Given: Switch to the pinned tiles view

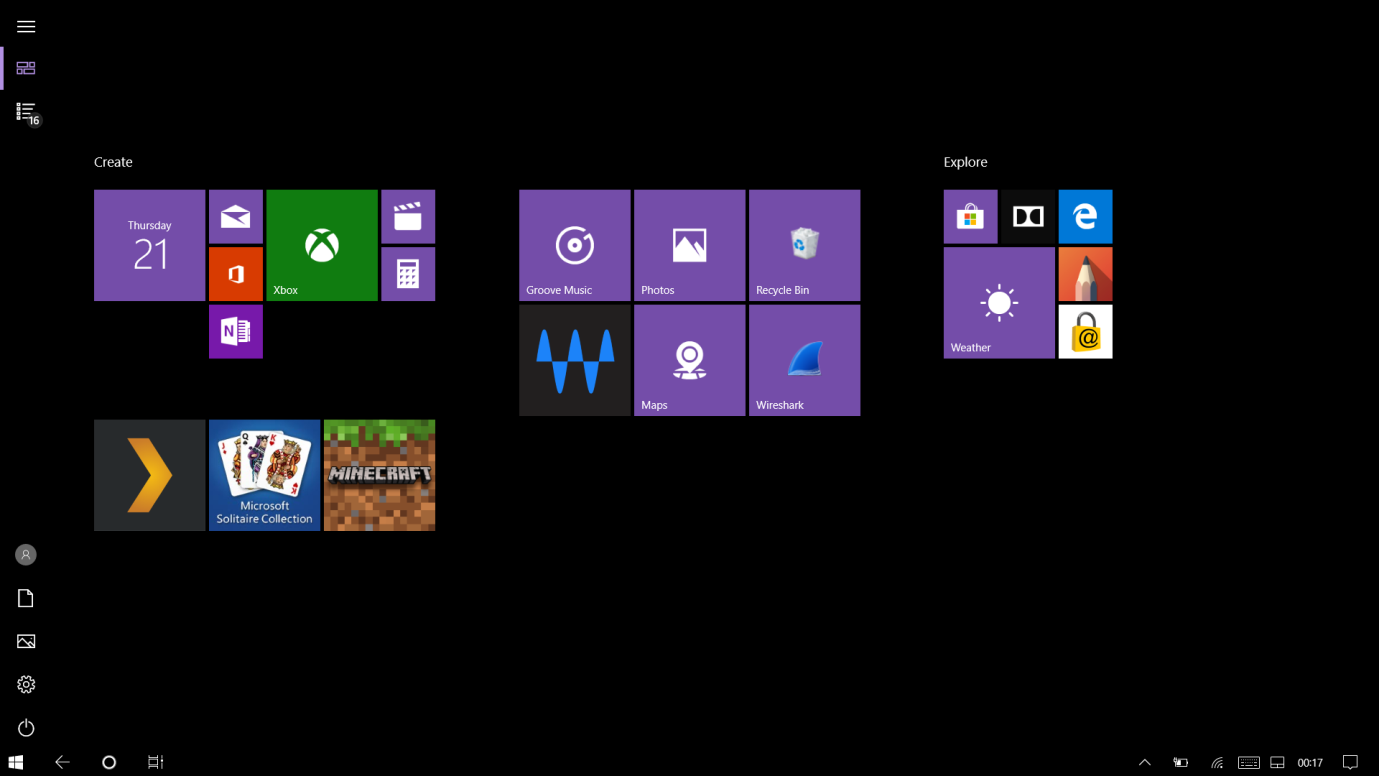Looking at the screenshot, I should [x=26, y=68].
